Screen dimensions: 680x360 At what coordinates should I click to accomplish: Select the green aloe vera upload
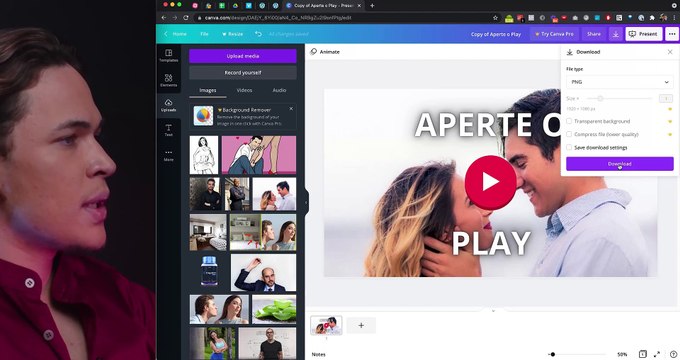[x=274, y=310]
